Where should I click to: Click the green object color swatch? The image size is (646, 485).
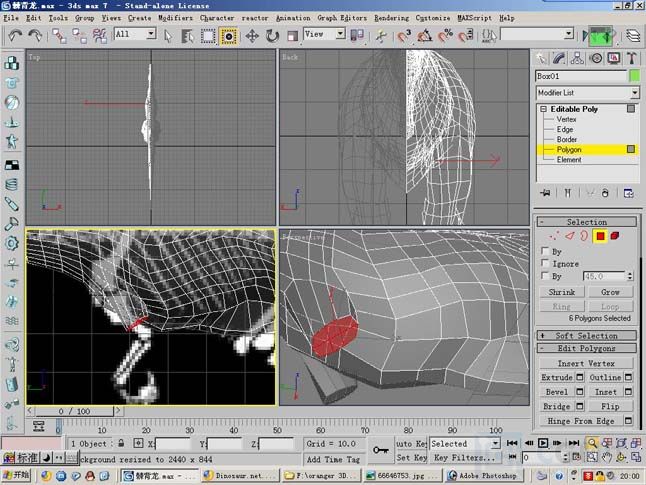634,76
